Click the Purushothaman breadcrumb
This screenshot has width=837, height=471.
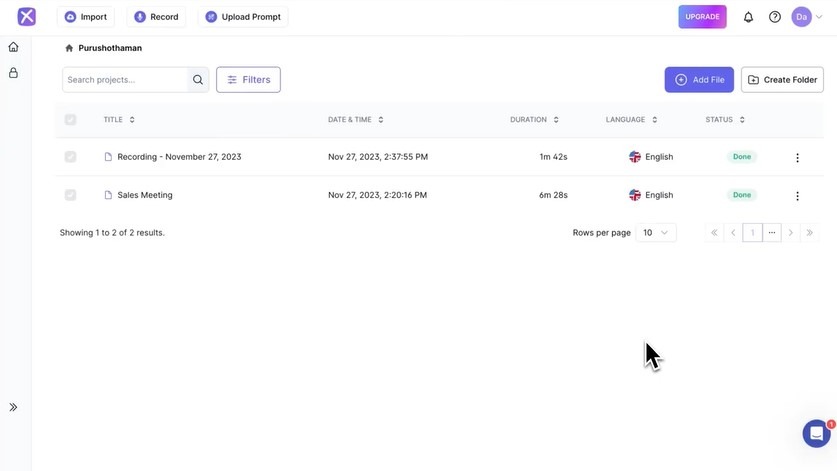(x=110, y=48)
